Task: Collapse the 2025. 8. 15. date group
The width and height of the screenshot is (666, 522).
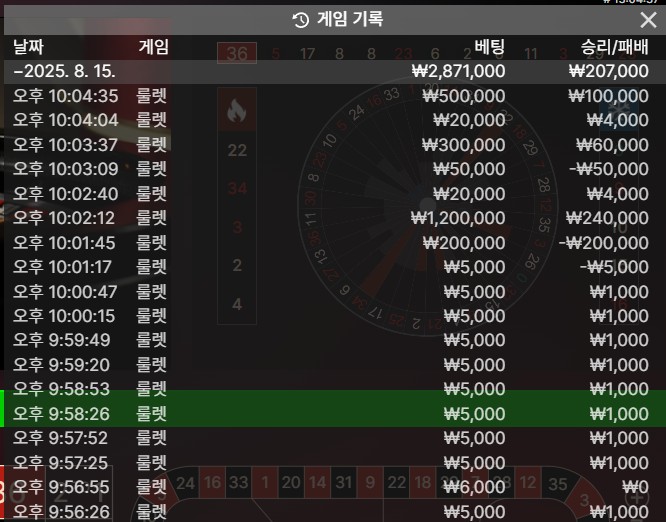Action: (x=333, y=71)
